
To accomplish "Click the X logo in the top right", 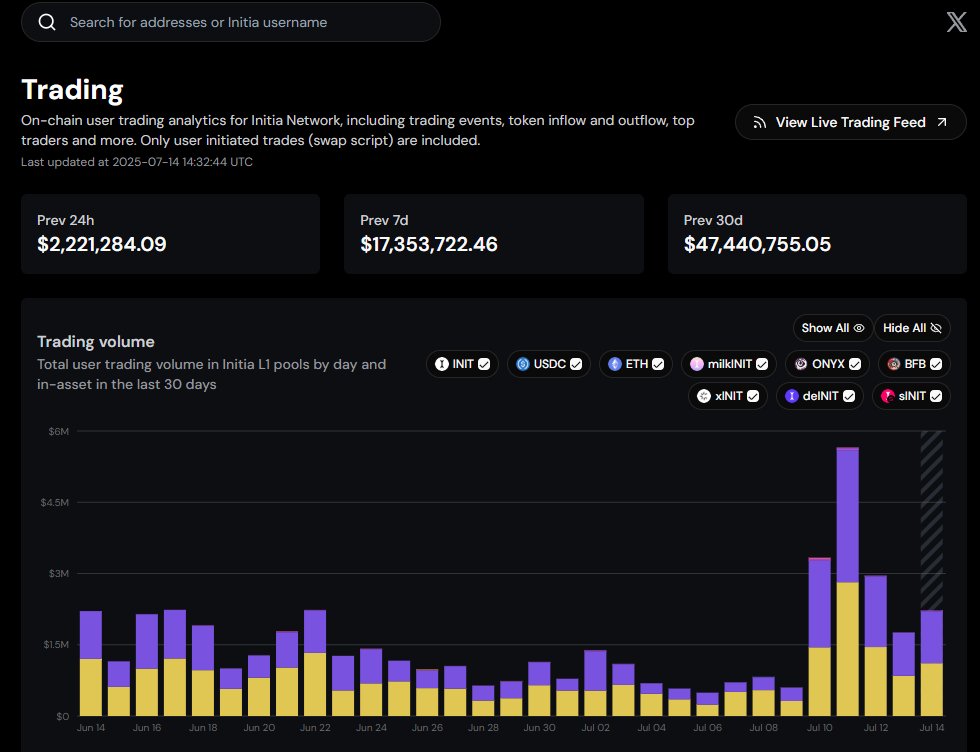I will [956, 20].
